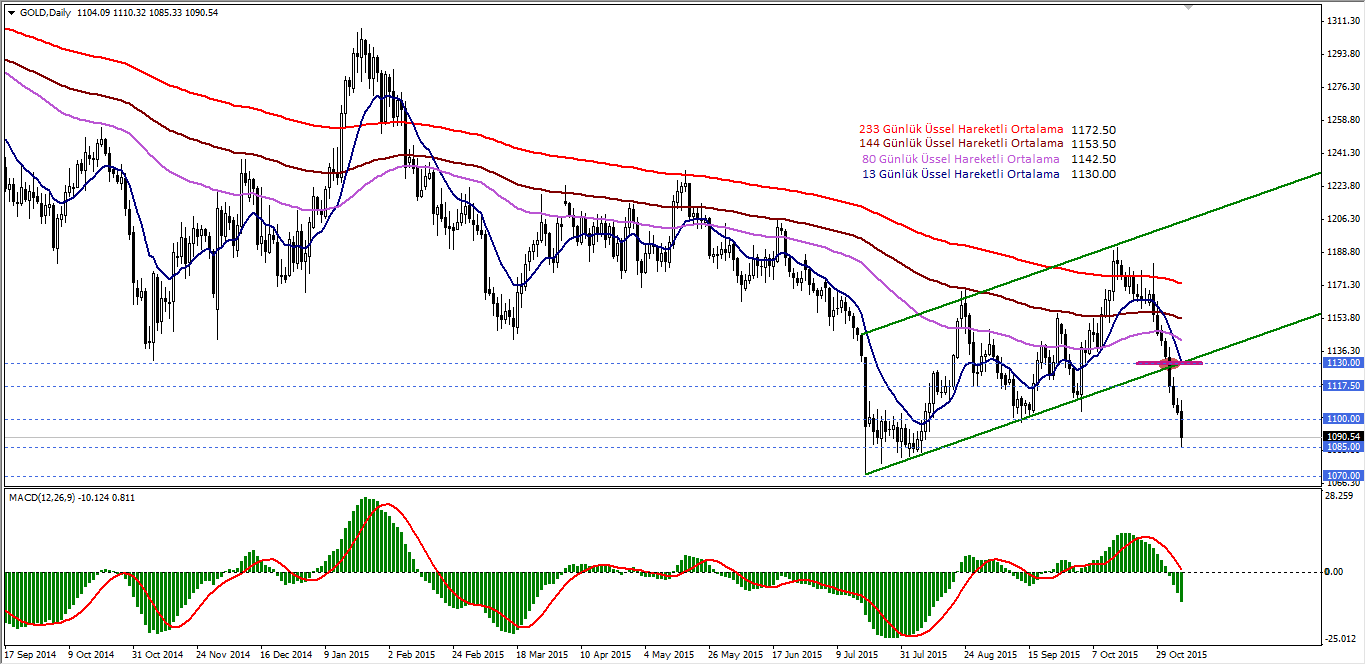Select the 233 Günlük Üssel Hareketli Ortalama legend

(x=960, y=130)
